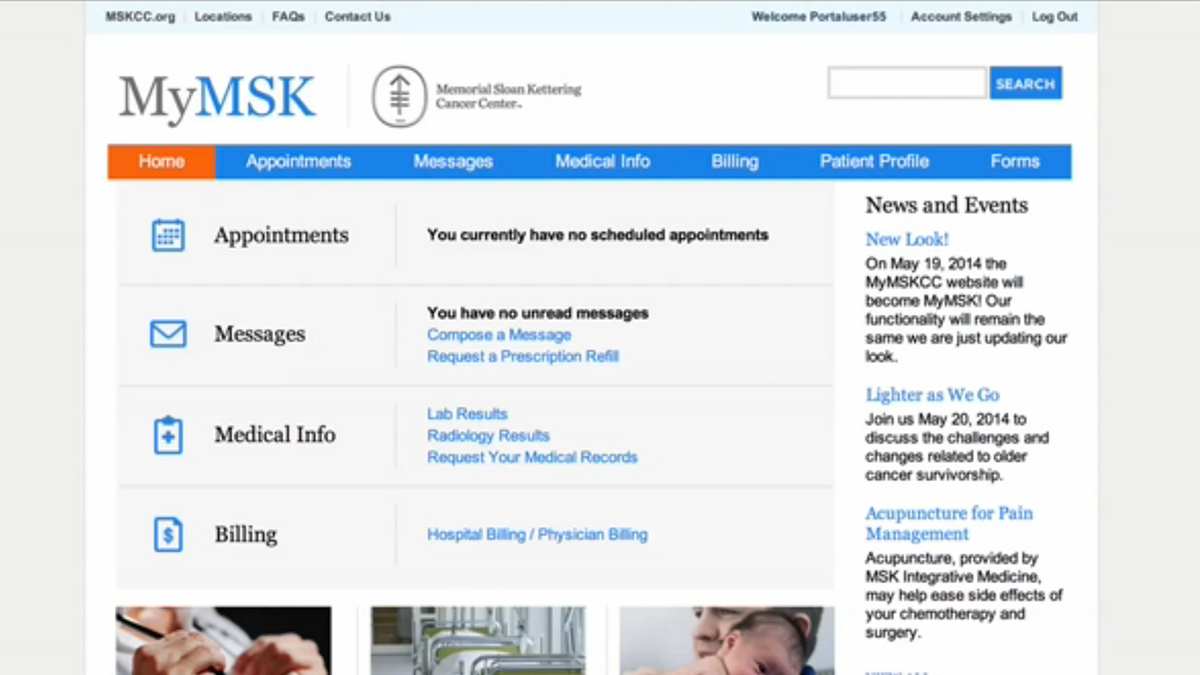
Task: Click the Appointments calendar icon
Action: coord(168,235)
